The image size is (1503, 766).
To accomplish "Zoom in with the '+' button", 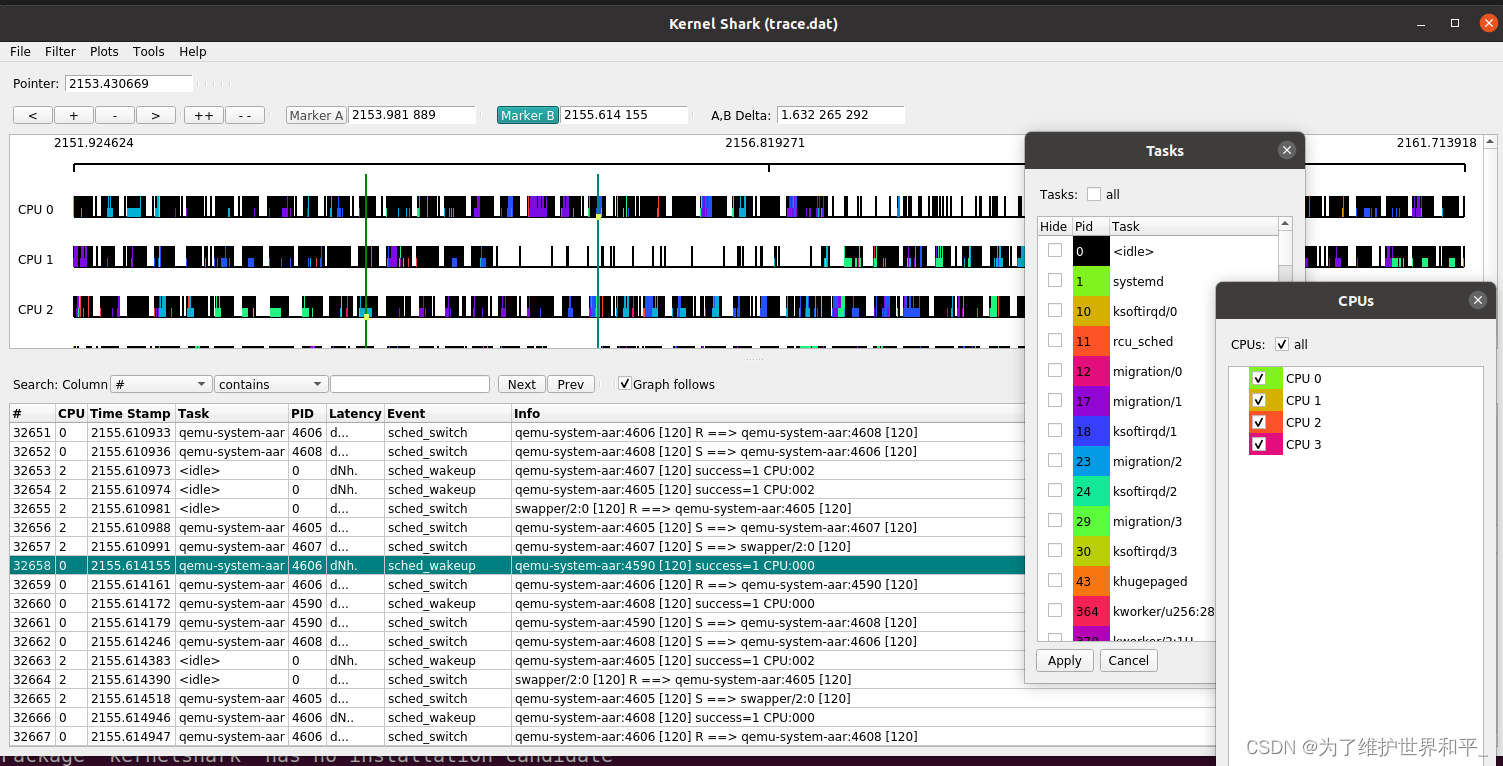I will click(74, 115).
